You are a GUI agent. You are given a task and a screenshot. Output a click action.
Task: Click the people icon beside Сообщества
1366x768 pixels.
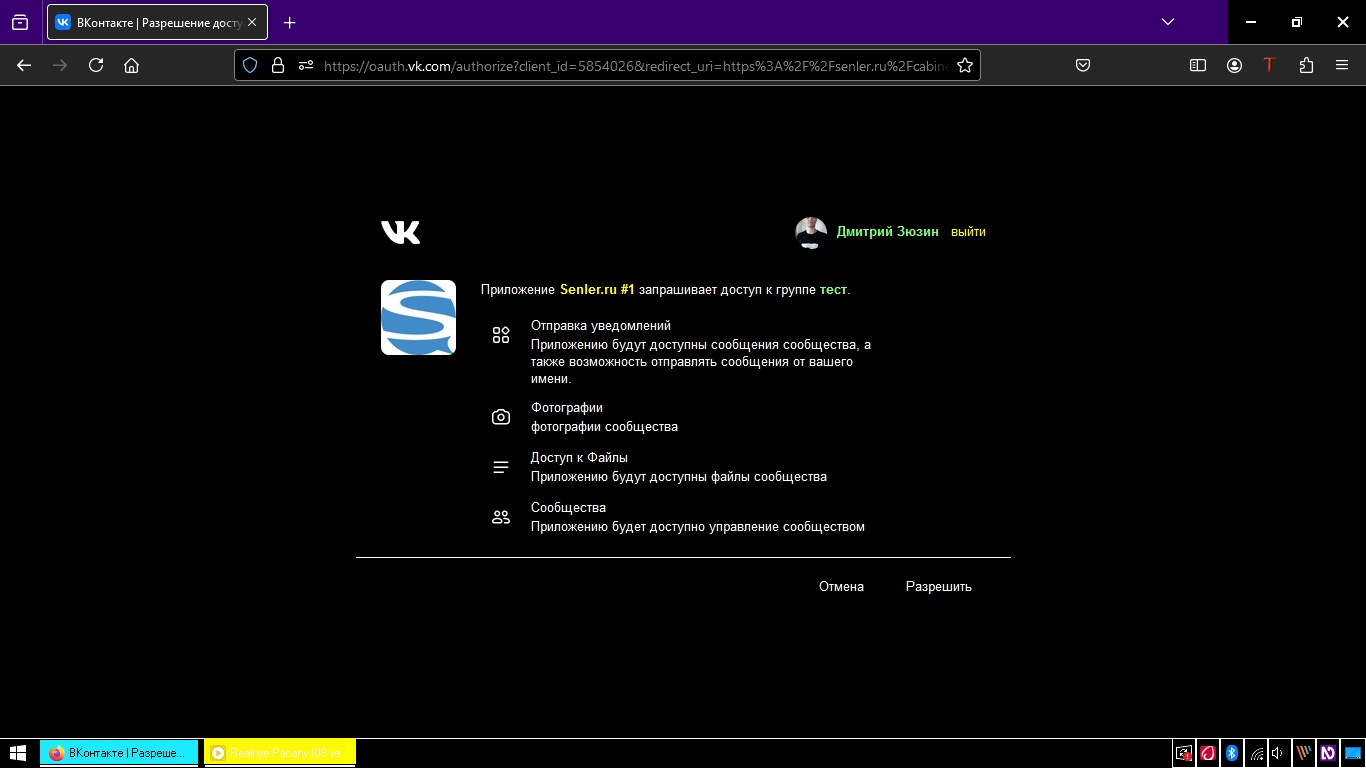tap(501, 517)
